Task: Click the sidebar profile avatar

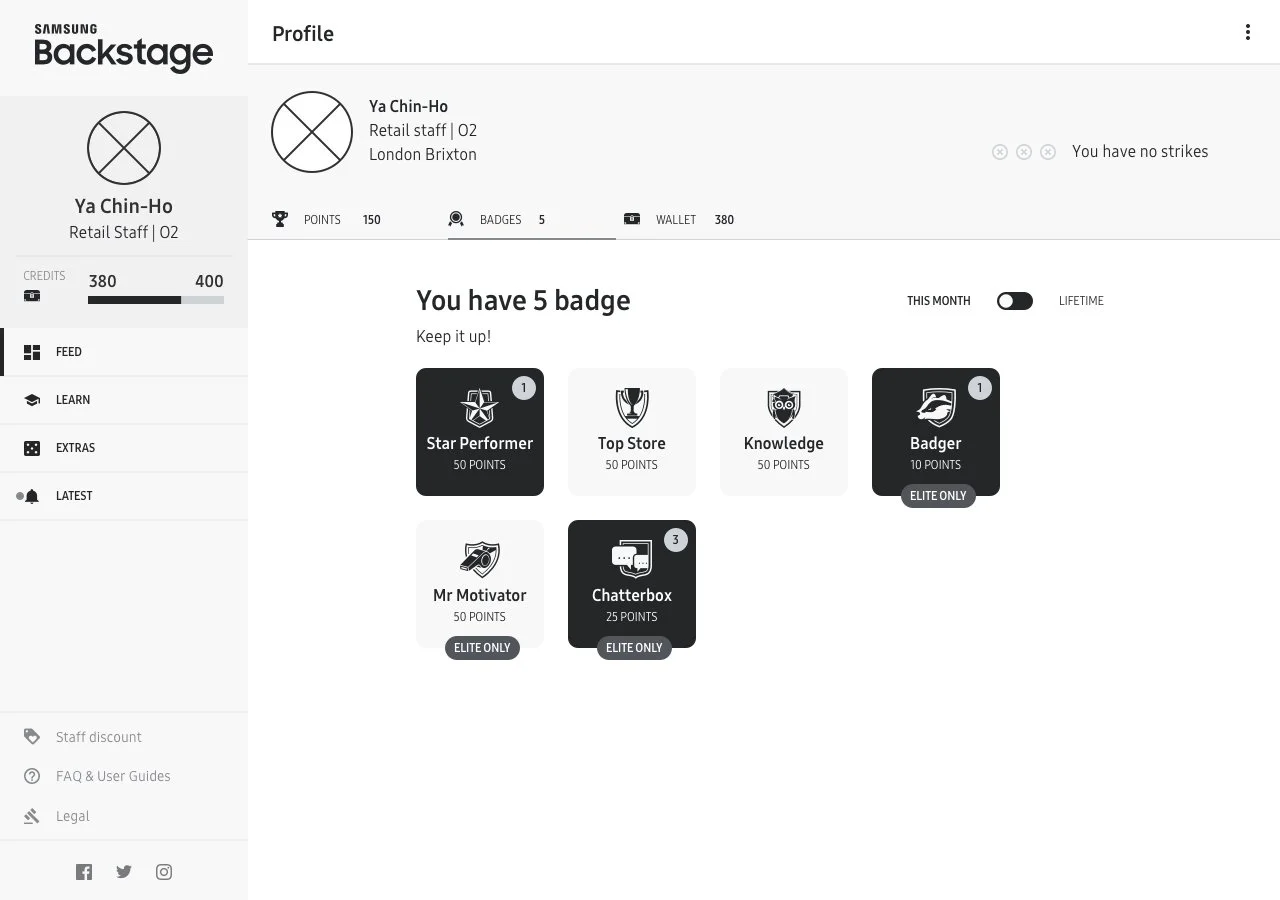Action: (x=124, y=148)
